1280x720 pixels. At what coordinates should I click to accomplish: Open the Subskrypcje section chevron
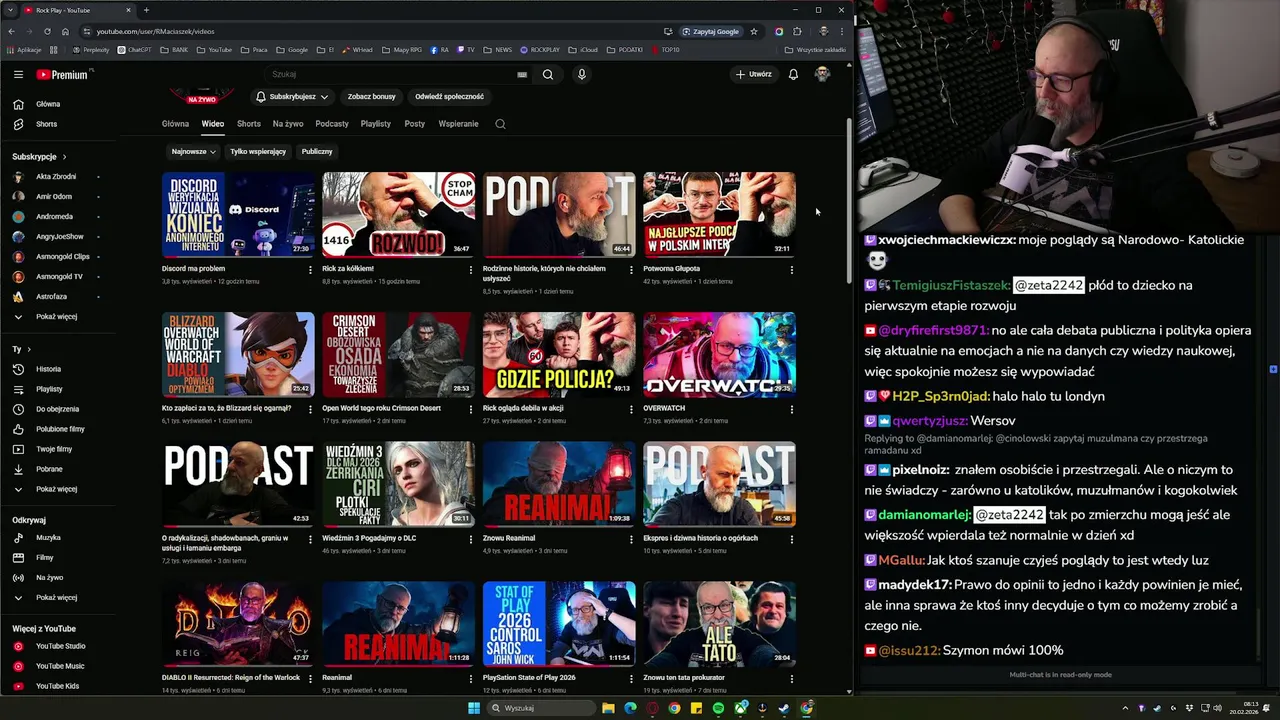point(64,157)
